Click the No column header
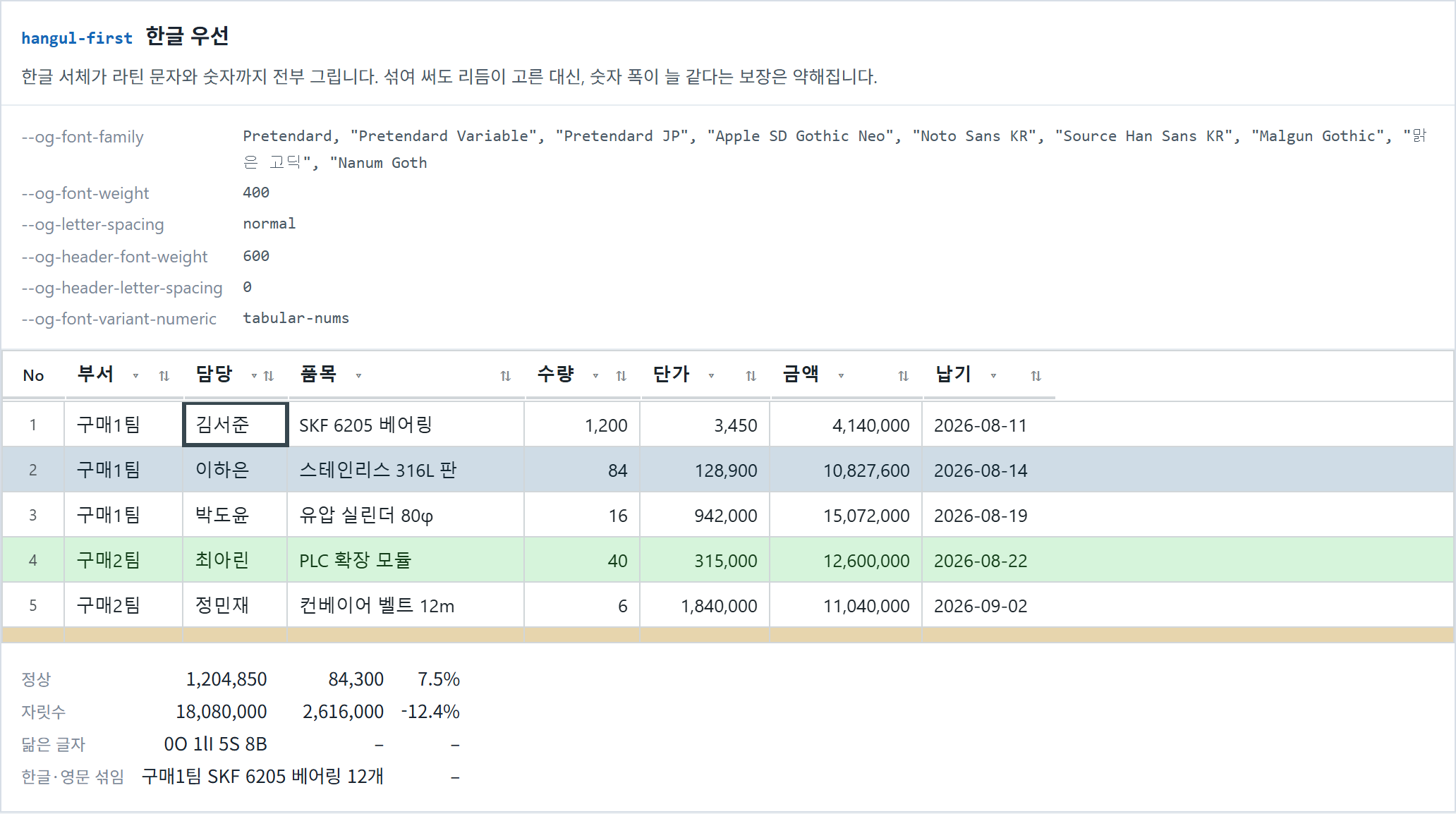Screen dimensions: 1456x814 (x=33, y=375)
